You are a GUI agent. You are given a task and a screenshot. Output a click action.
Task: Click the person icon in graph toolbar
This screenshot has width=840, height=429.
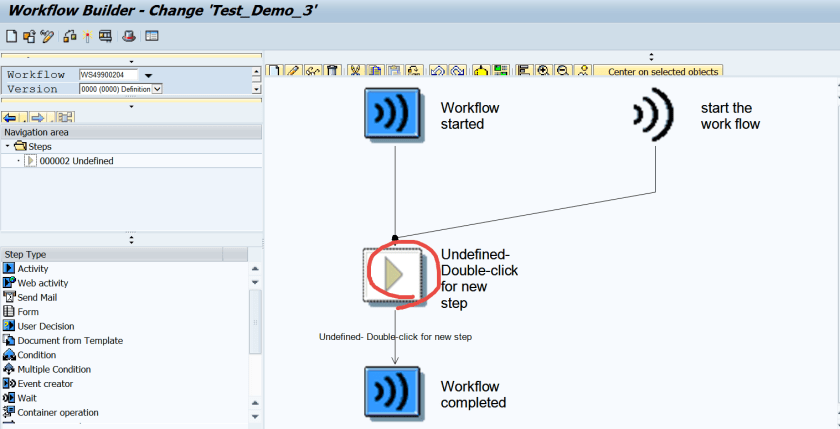coord(583,71)
